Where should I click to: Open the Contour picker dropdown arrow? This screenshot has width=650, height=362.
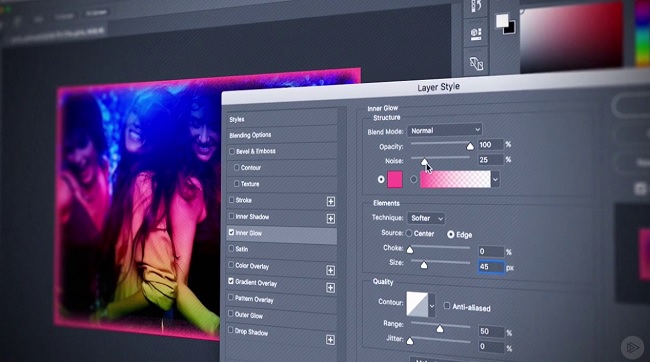click(x=432, y=306)
